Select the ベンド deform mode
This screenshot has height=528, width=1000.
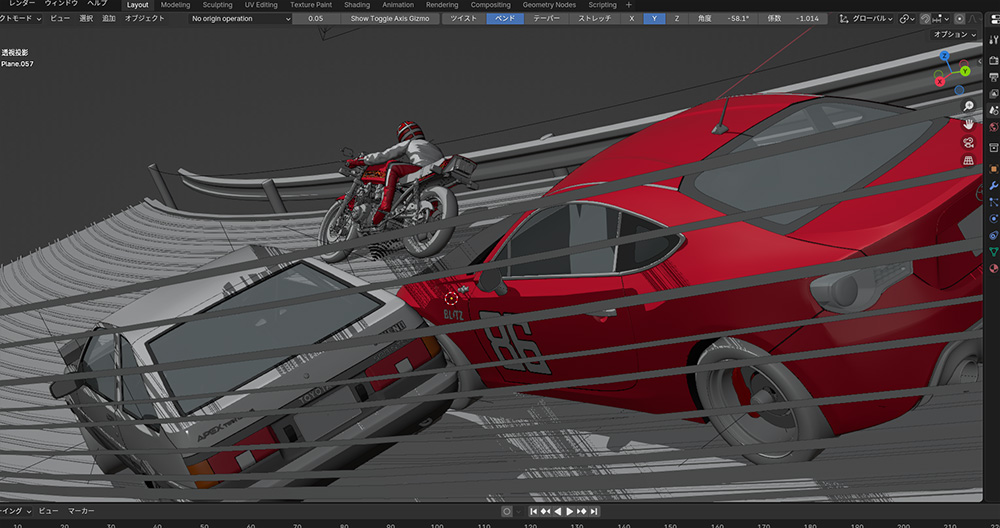(x=505, y=18)
